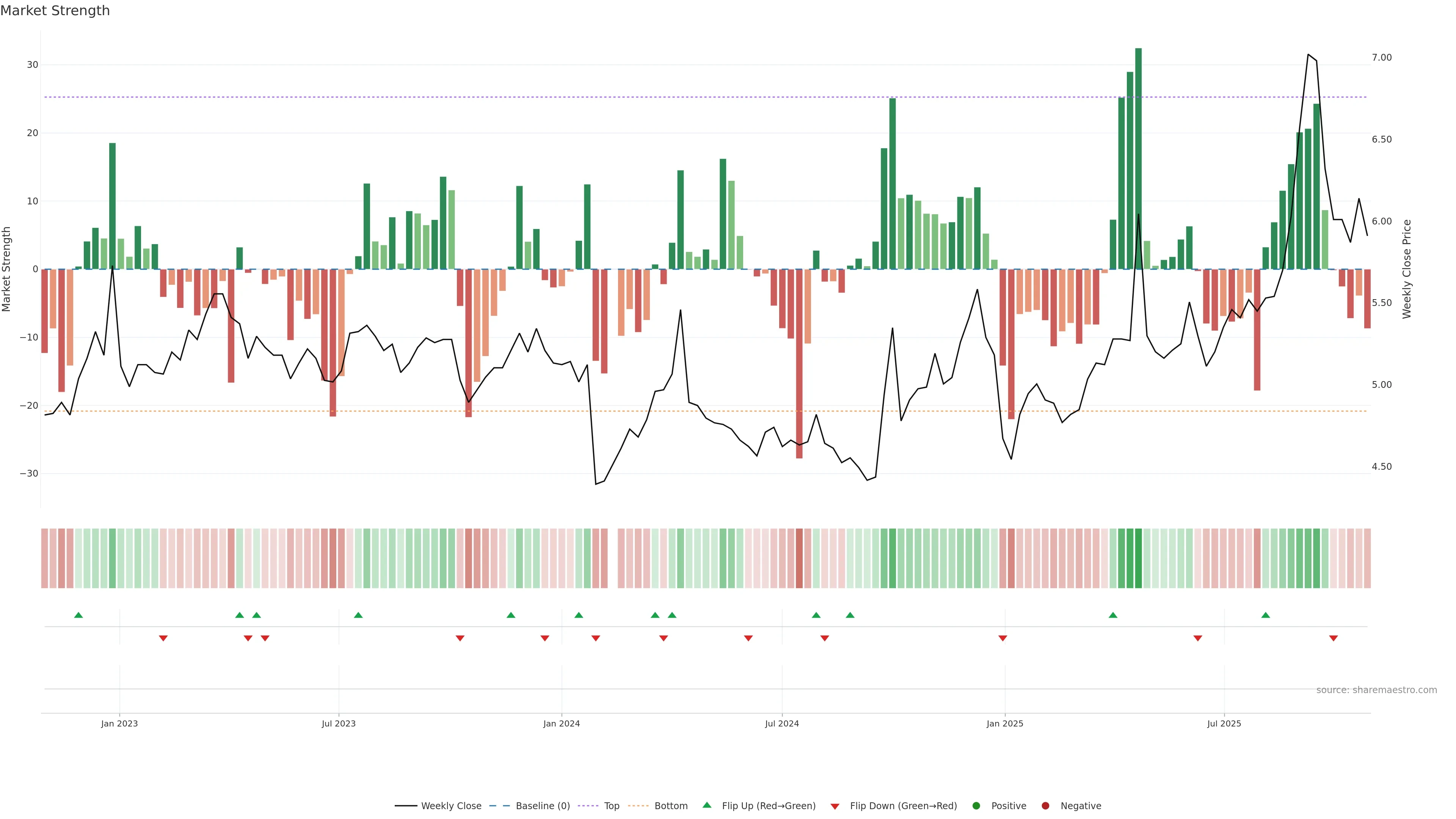Click the Jan 2024 x-axis label
Screen dimensions: 1456x819
click(561, 723)
